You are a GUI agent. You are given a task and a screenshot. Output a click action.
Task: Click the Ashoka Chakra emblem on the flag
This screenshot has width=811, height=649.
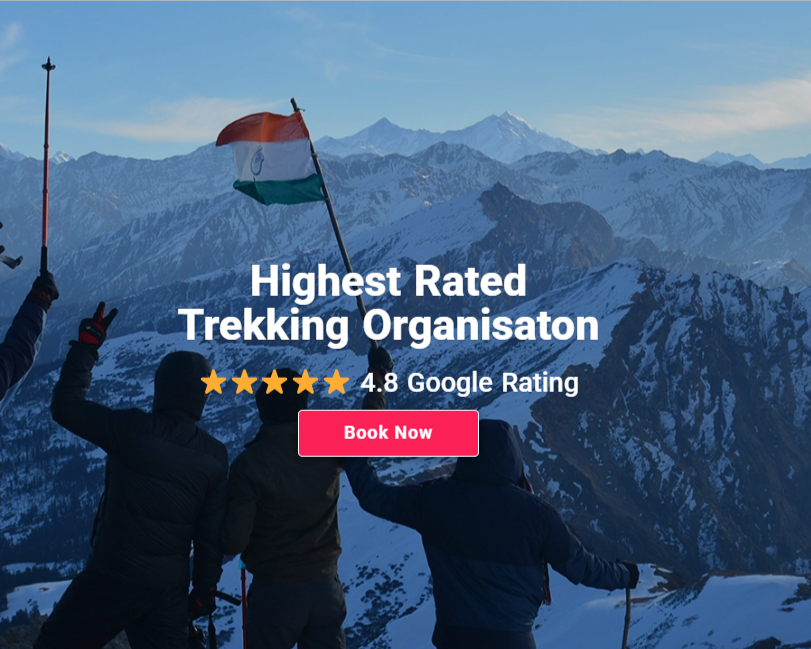(x=257, y=161)
